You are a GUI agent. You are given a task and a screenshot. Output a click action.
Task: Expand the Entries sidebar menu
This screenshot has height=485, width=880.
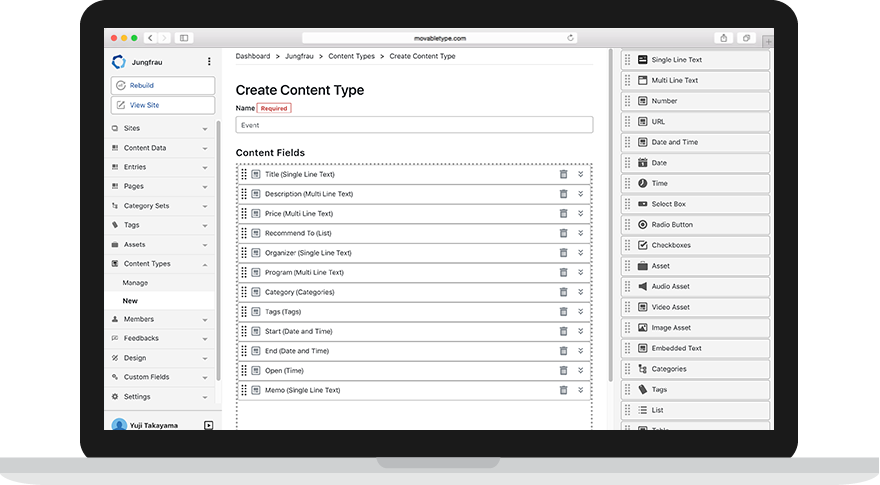160,167
